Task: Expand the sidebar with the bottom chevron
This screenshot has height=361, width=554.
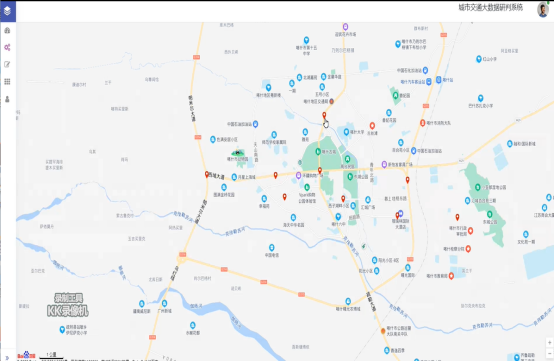Action: tap(7, 358)
